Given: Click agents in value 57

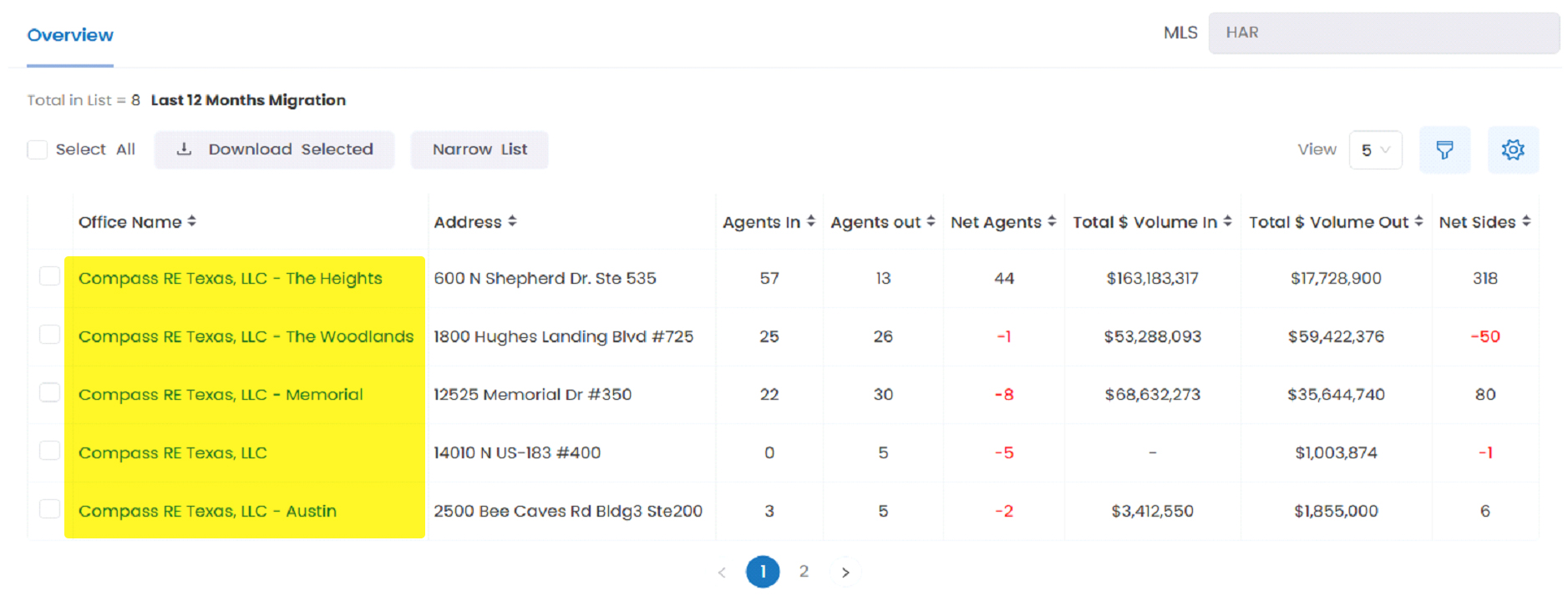Looking at the screenshot, I should [x=769, y=278].
